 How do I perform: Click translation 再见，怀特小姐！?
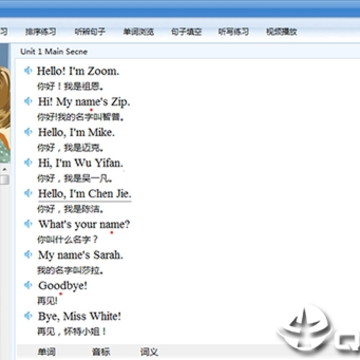point(72,332)
